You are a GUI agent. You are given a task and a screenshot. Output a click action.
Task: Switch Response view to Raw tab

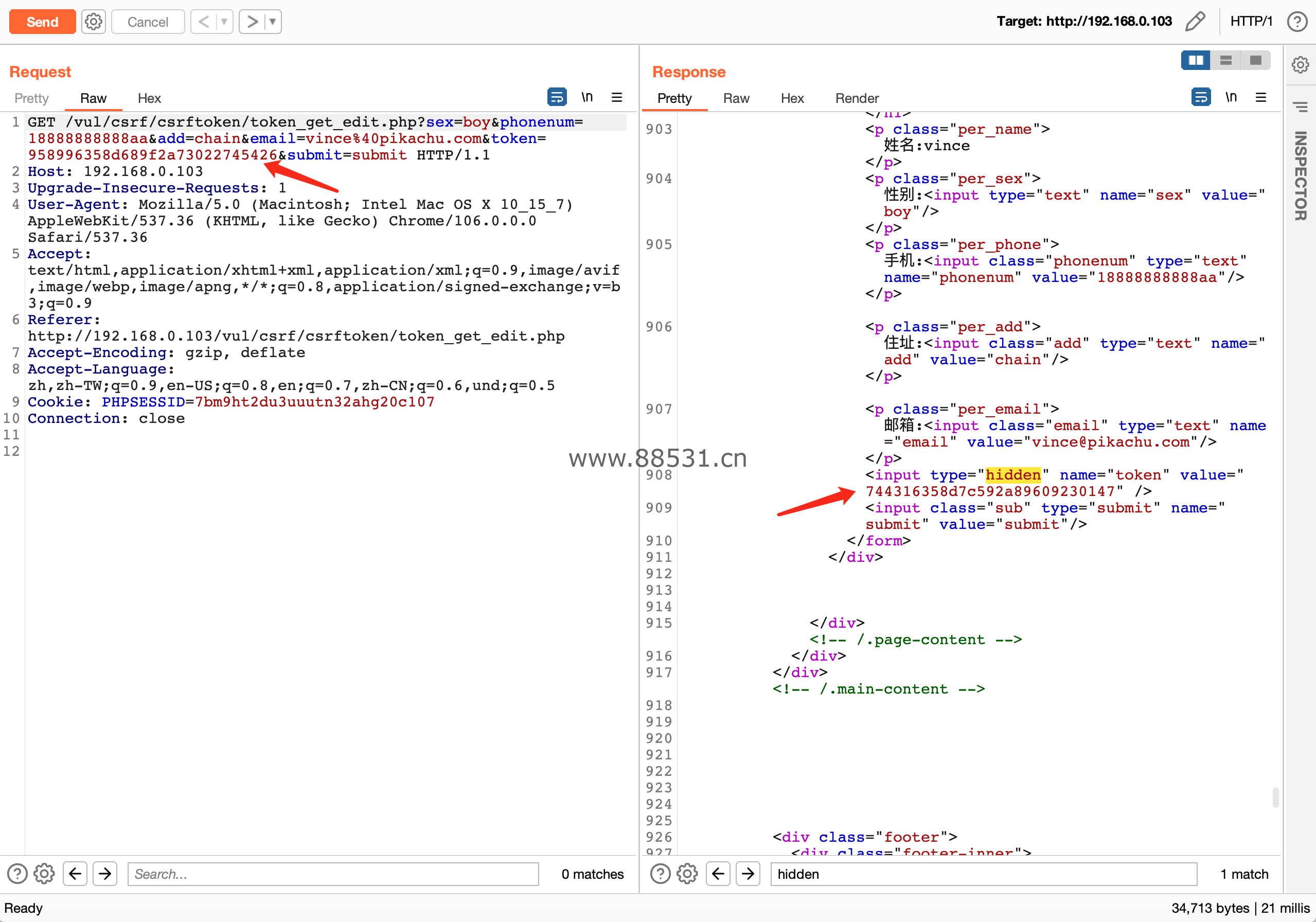coord(736,98)
